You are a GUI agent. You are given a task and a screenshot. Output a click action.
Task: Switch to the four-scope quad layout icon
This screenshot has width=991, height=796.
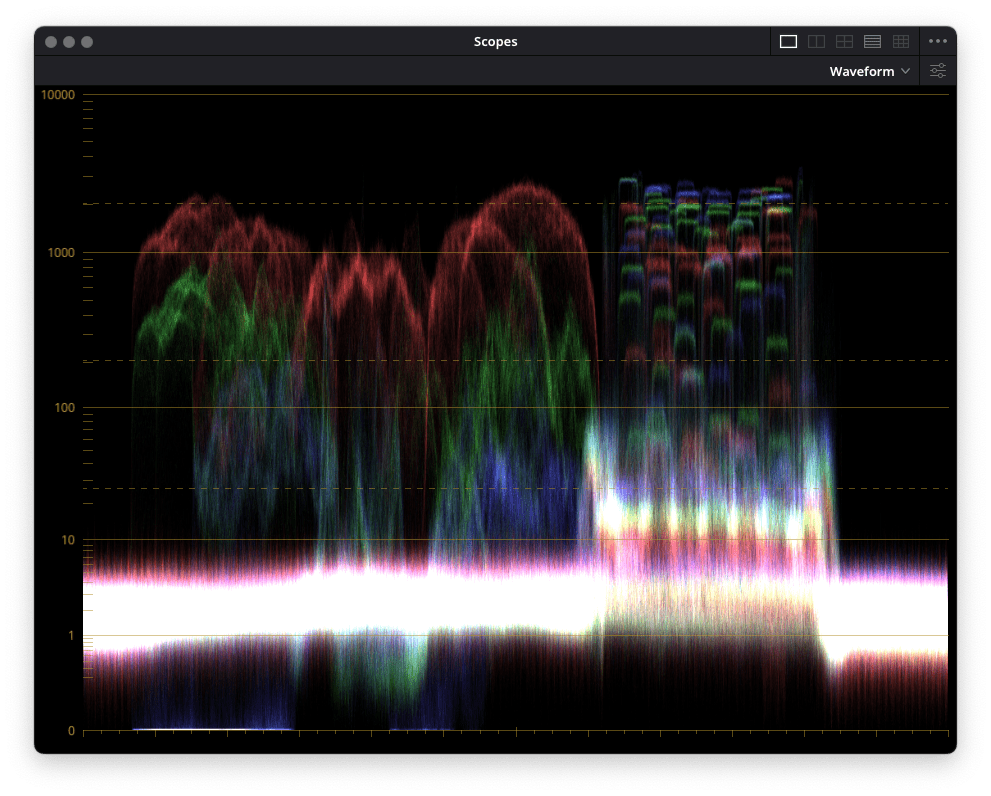coord(844,41)
